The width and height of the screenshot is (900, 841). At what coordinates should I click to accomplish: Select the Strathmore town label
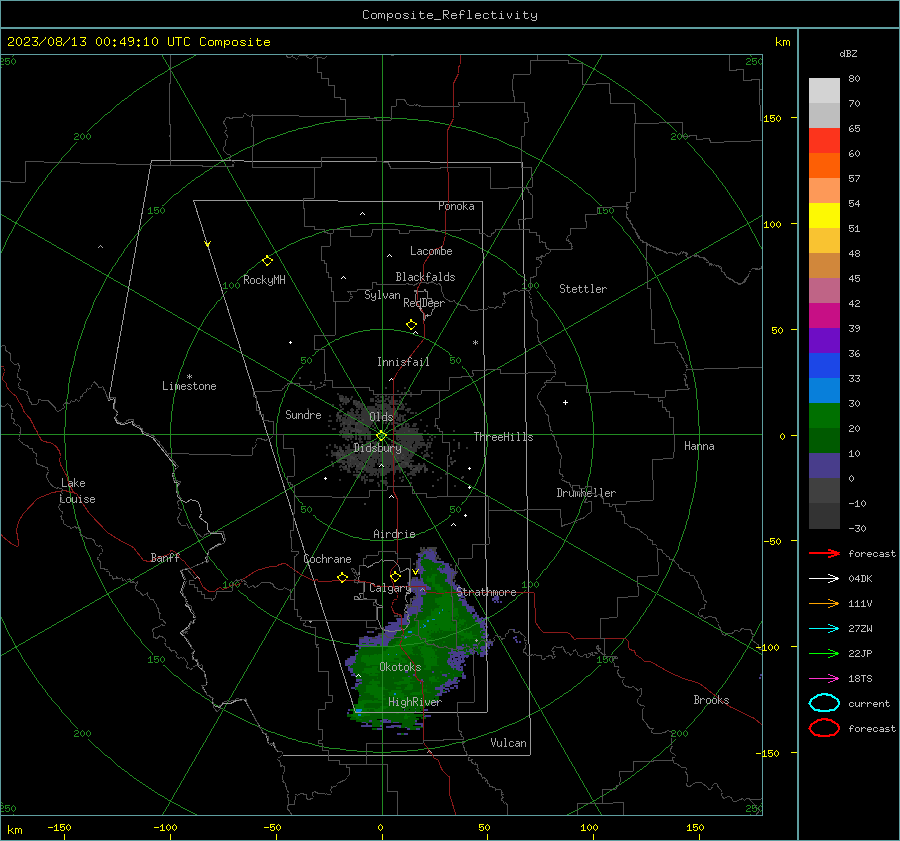click(486, 592)
